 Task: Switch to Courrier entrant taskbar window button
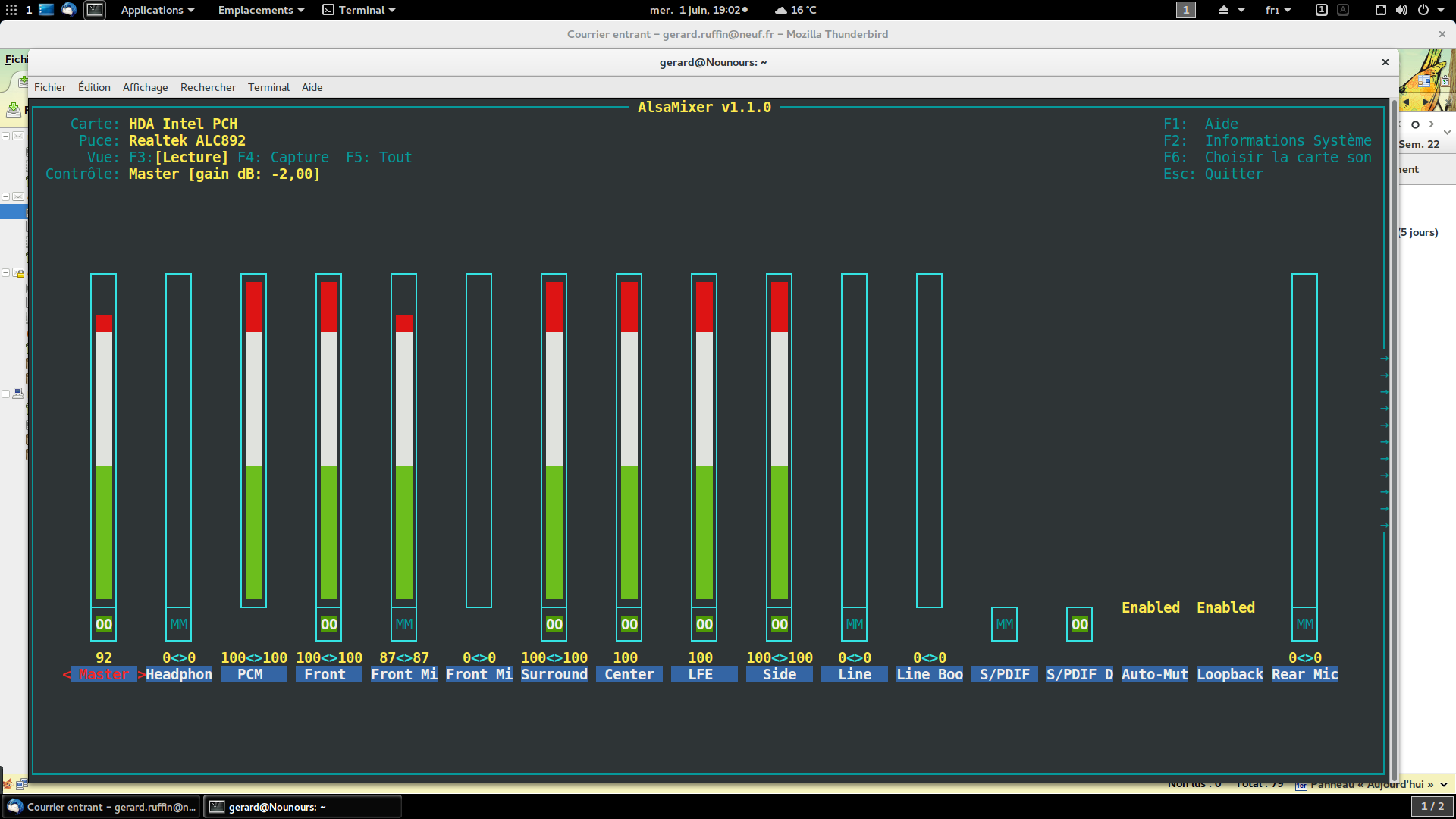tap(102, 807)
